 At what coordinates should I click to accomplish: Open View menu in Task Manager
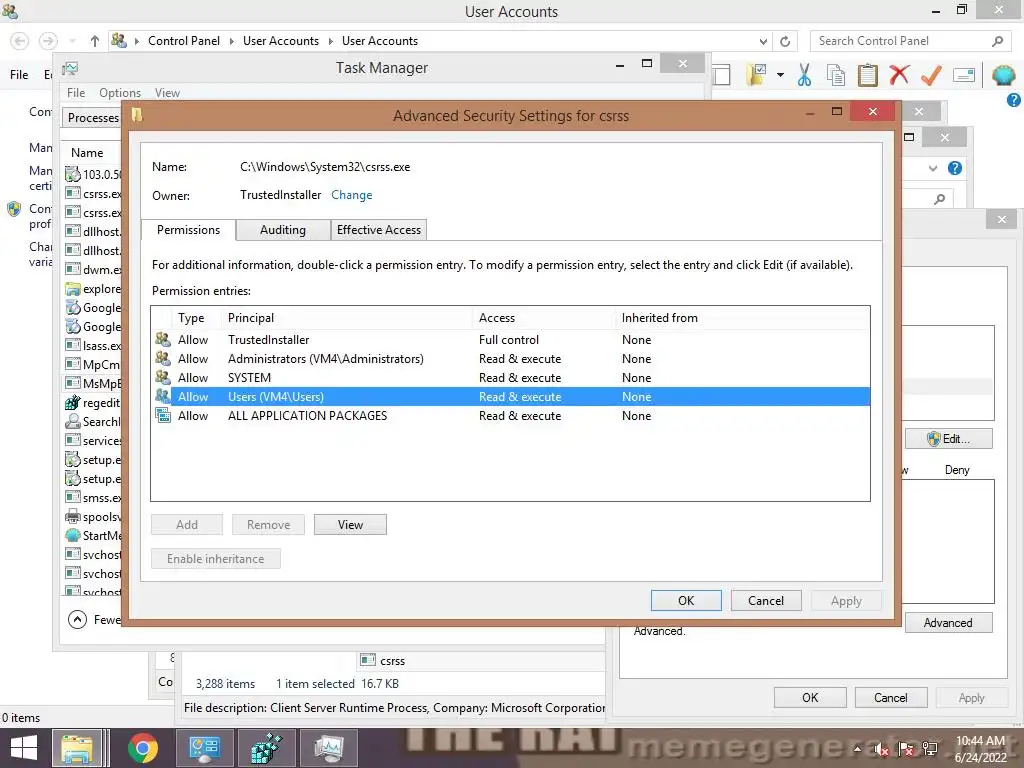pyautogui.click(x=167, y=93)
